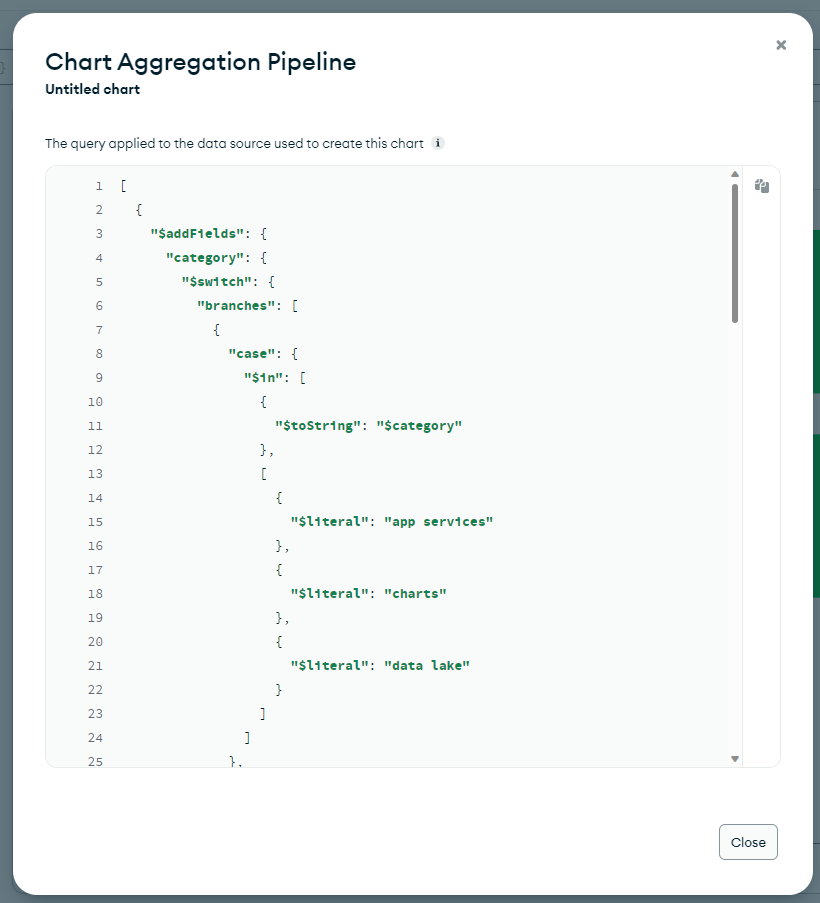The image size is (820, 903).
Task: Click the "charts" literal value
Action: [415, 594]
